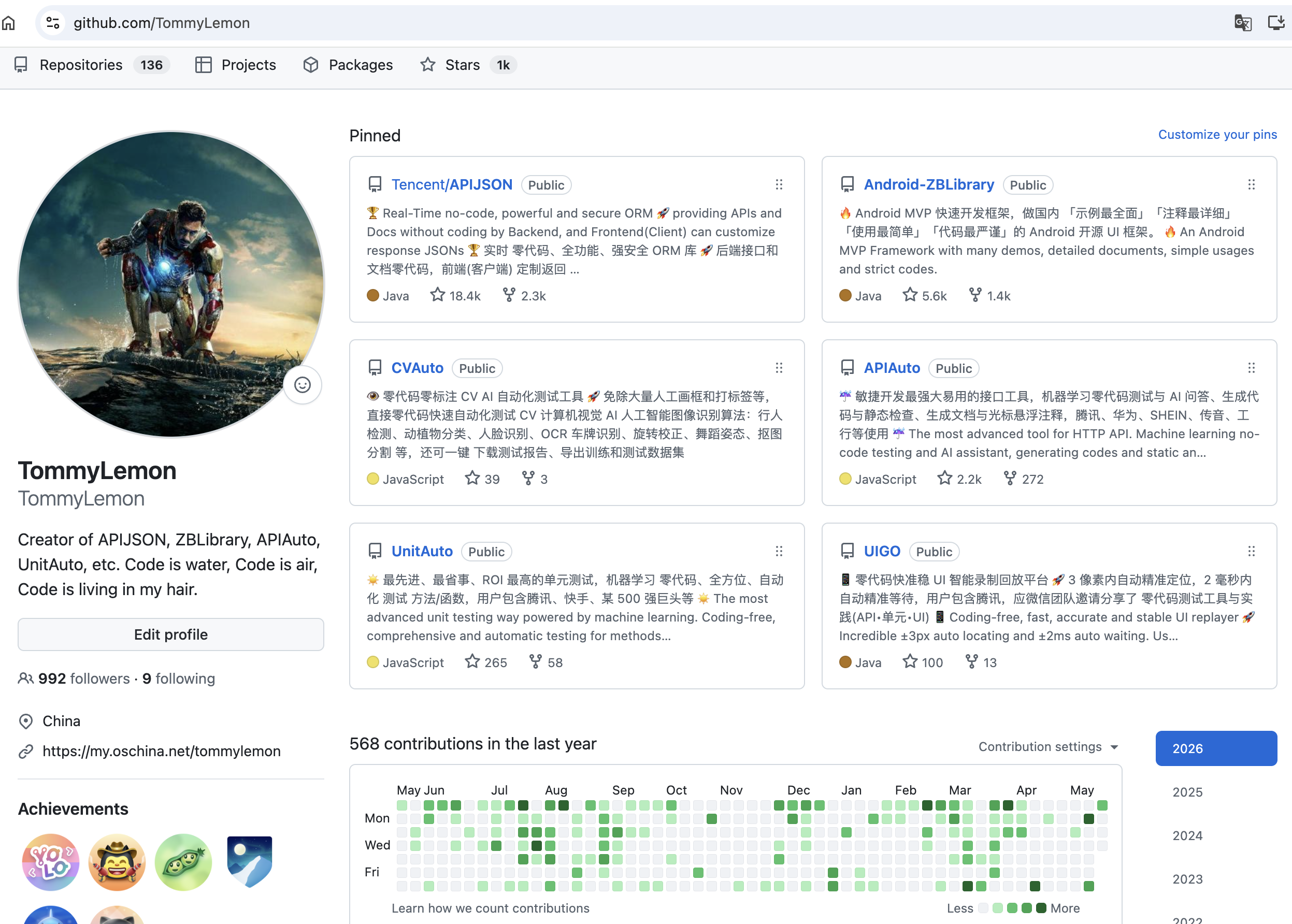Click the Achievements heading link
This screenshot has height=924, width=1292.
point(73,809)
